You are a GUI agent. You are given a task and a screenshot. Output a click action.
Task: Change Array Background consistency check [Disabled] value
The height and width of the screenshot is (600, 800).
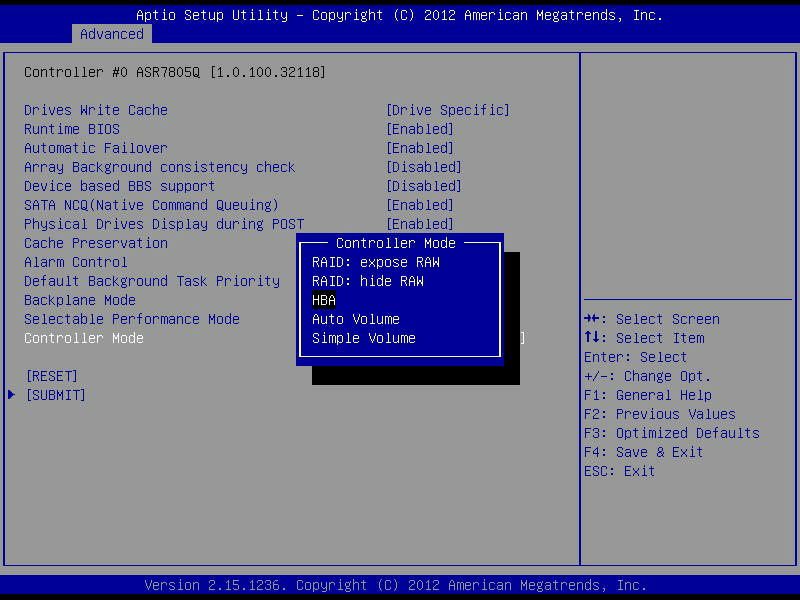(x=423, y=167)
